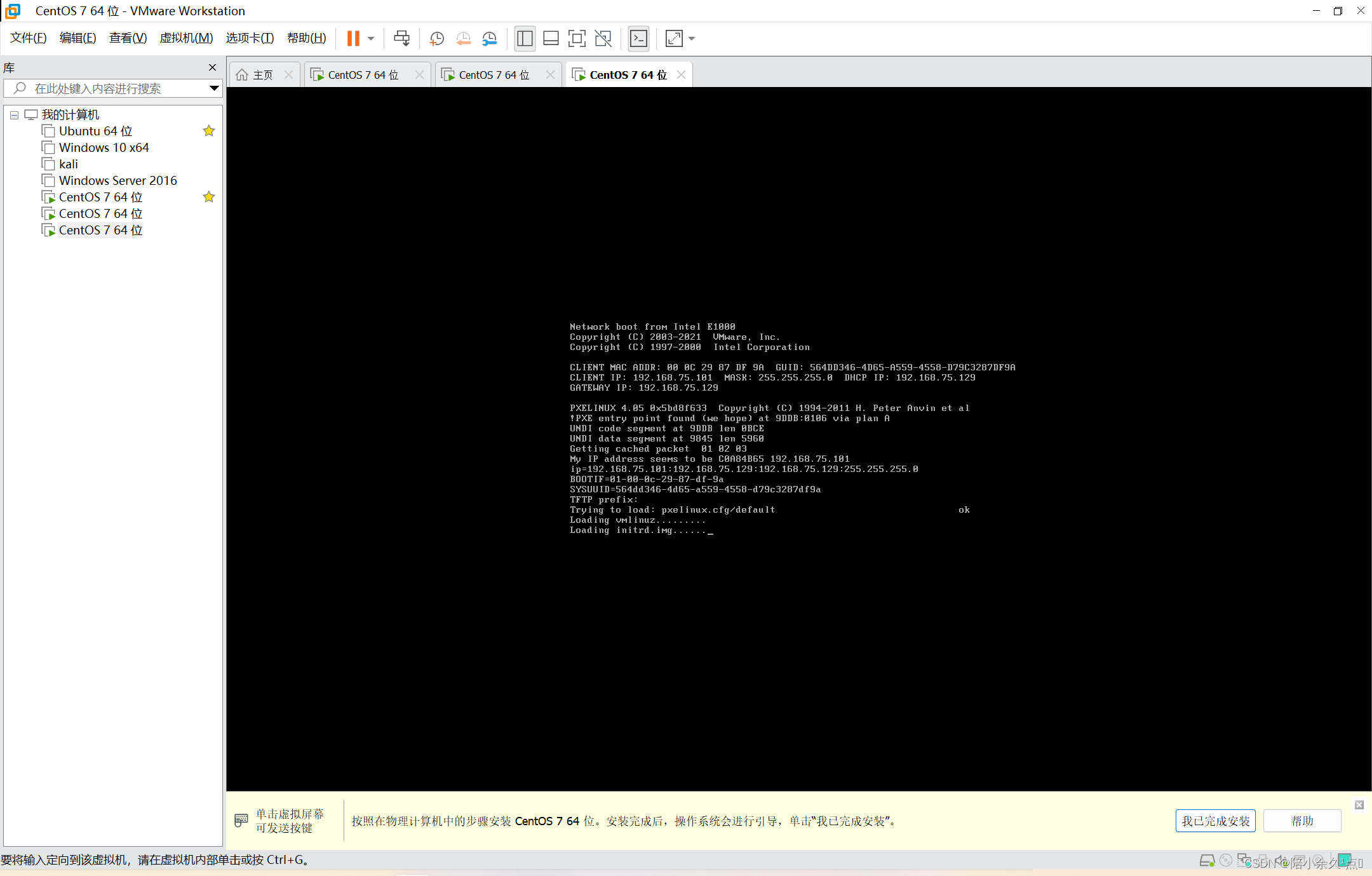Take a snapshot of the virtual machine
The image size is (1372, 876).
click(x=436, y=38)
